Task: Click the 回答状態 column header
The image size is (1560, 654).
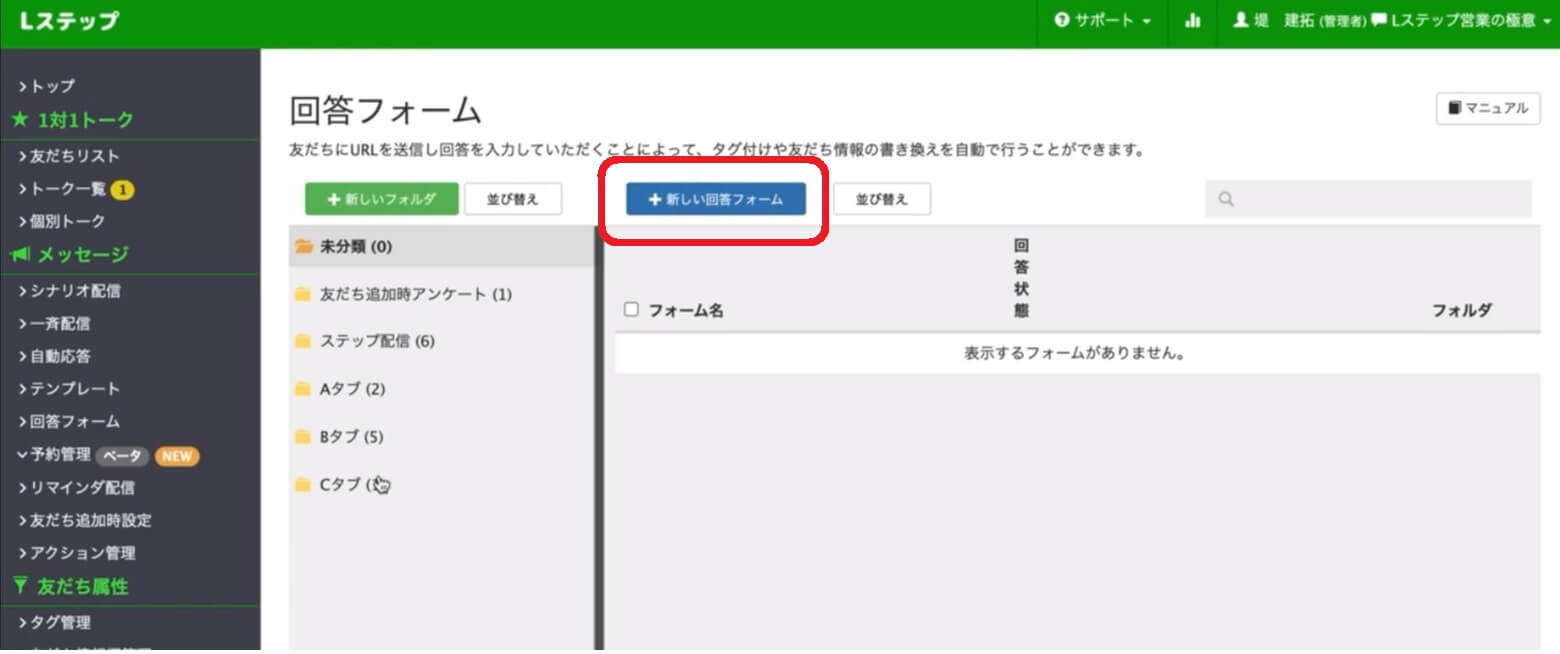Action: (x=1021, y=278)
